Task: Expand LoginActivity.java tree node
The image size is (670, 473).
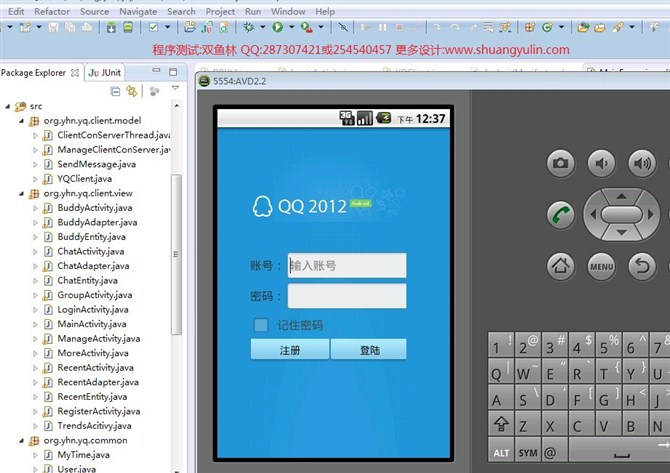Action: click(35, 310)
